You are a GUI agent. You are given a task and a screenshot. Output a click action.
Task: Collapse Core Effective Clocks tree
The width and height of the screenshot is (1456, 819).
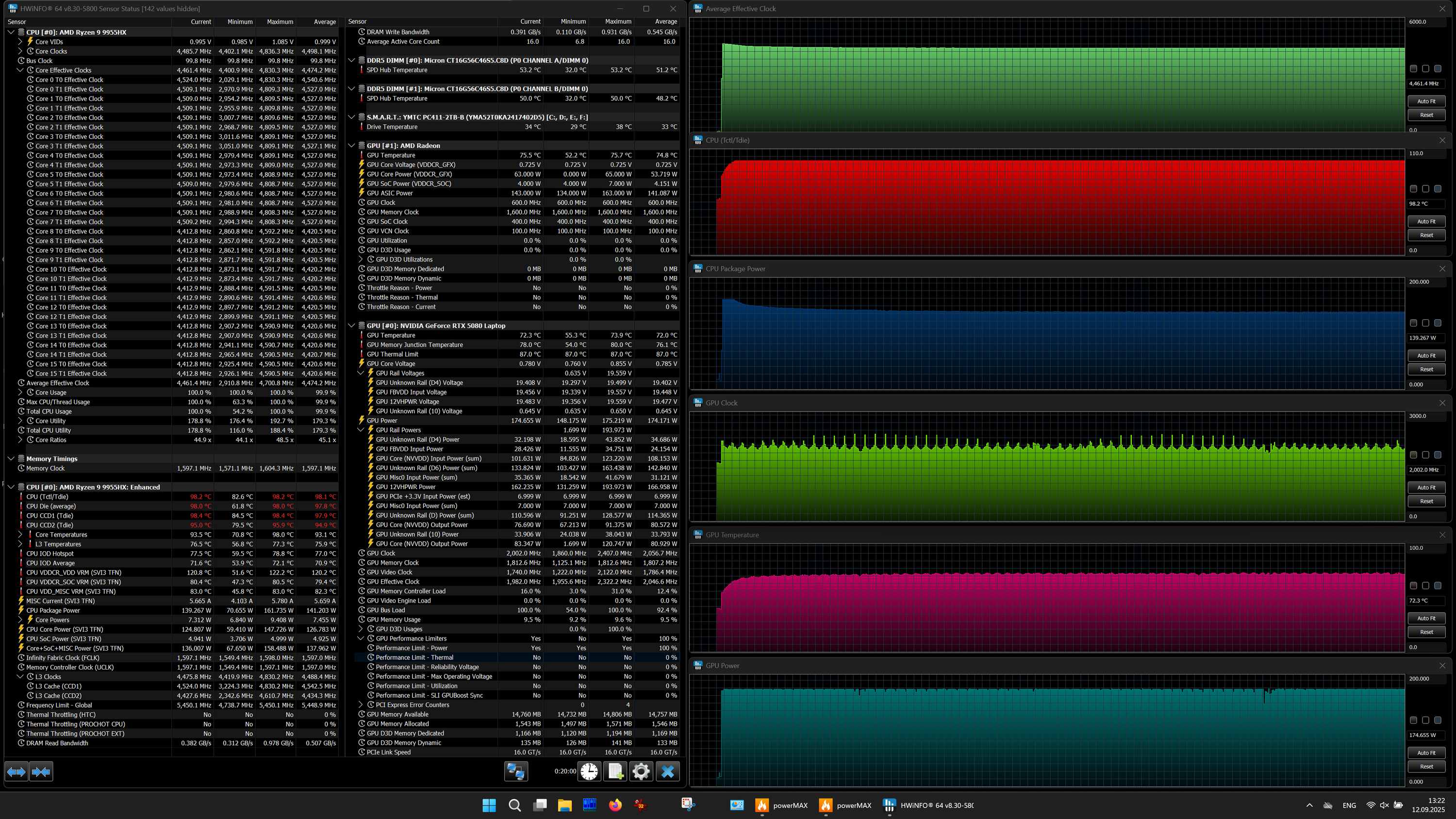(20, 70)
